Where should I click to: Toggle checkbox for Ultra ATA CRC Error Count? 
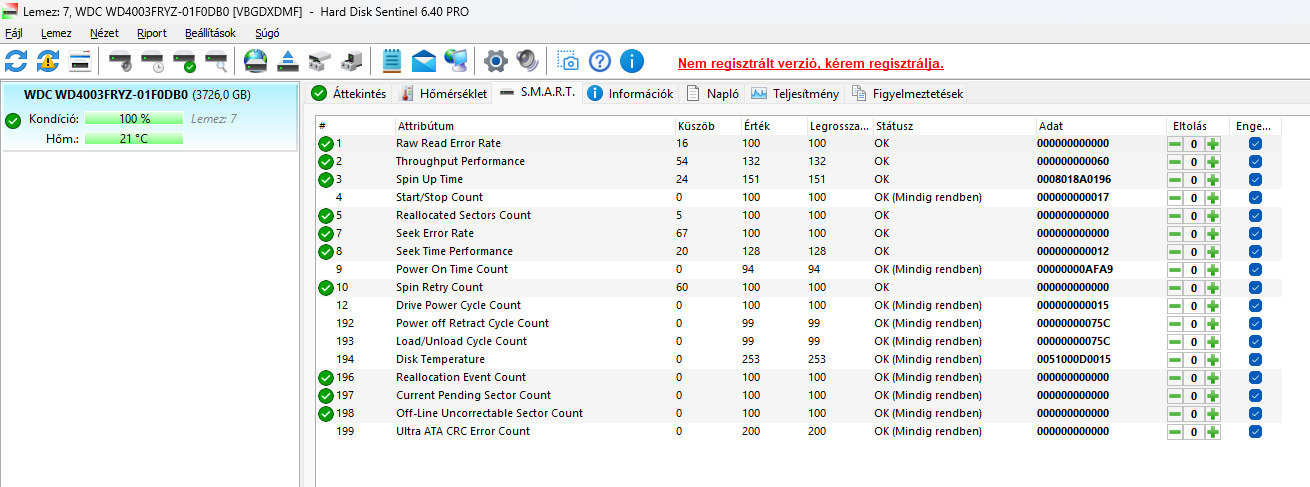[1255, 432]
